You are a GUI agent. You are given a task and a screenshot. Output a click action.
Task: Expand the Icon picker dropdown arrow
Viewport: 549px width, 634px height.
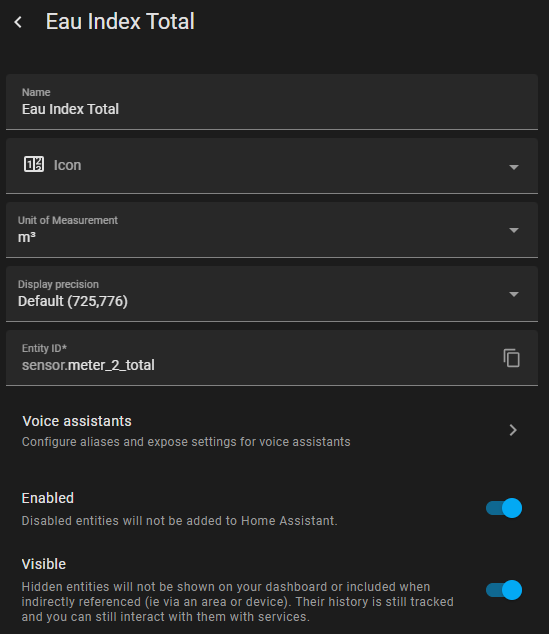pos(513,167)
